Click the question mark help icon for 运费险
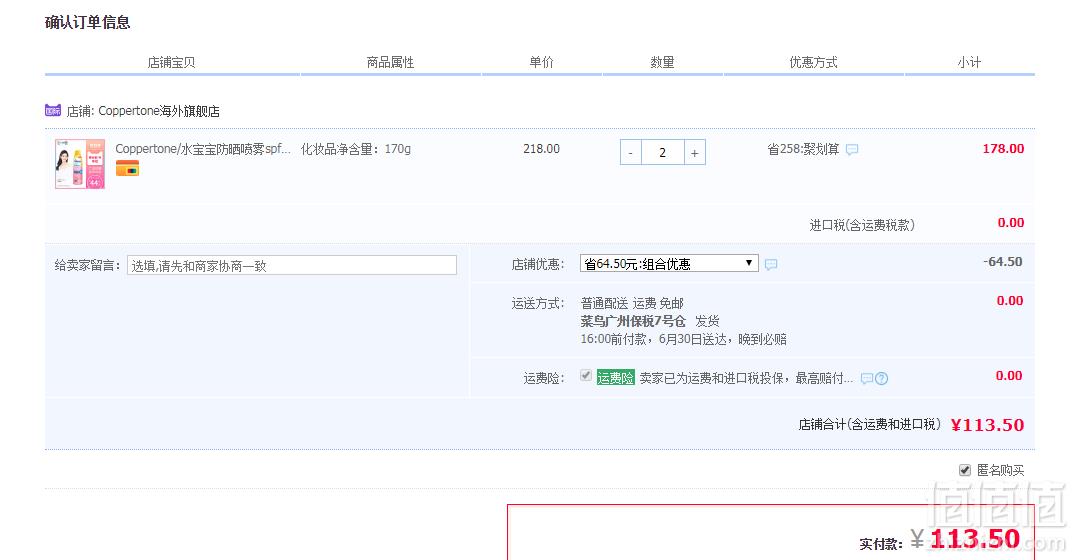Screen dimensions: 1075x560 [x=882, y=378]
